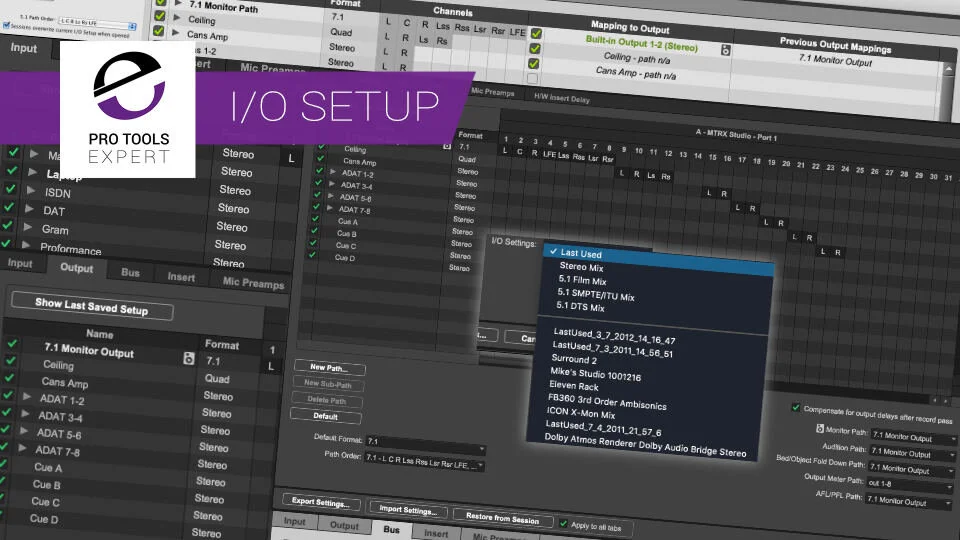Screen dimensions: 960x540
Task: Toggle active checkmark for DAT input path
Action: pos(9,207)
